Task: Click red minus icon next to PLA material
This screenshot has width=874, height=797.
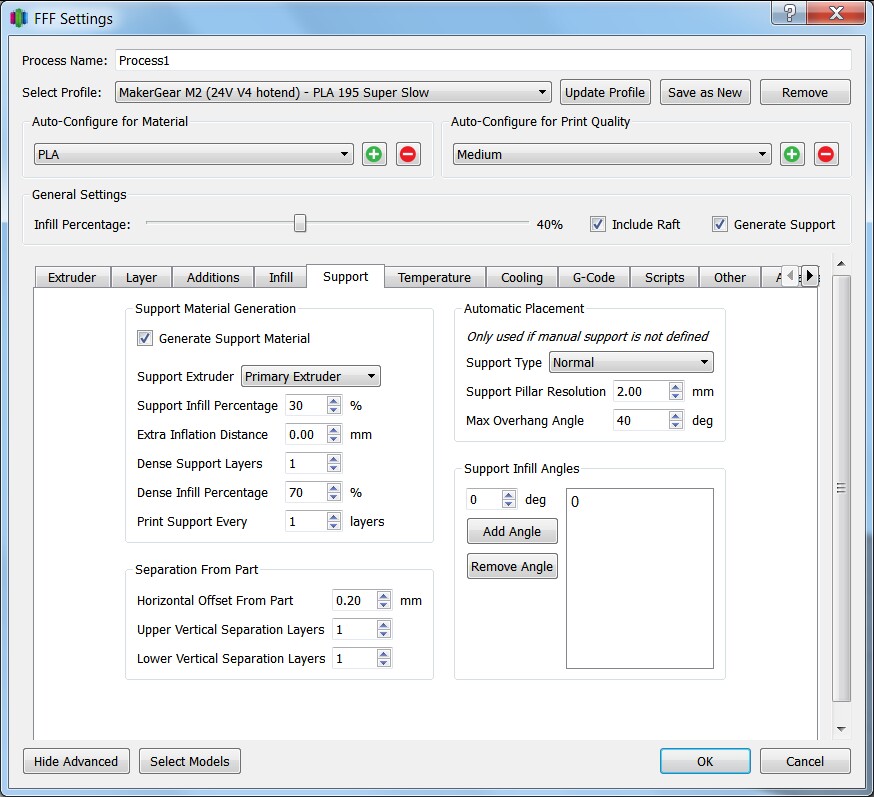Action: pos(408,154)
